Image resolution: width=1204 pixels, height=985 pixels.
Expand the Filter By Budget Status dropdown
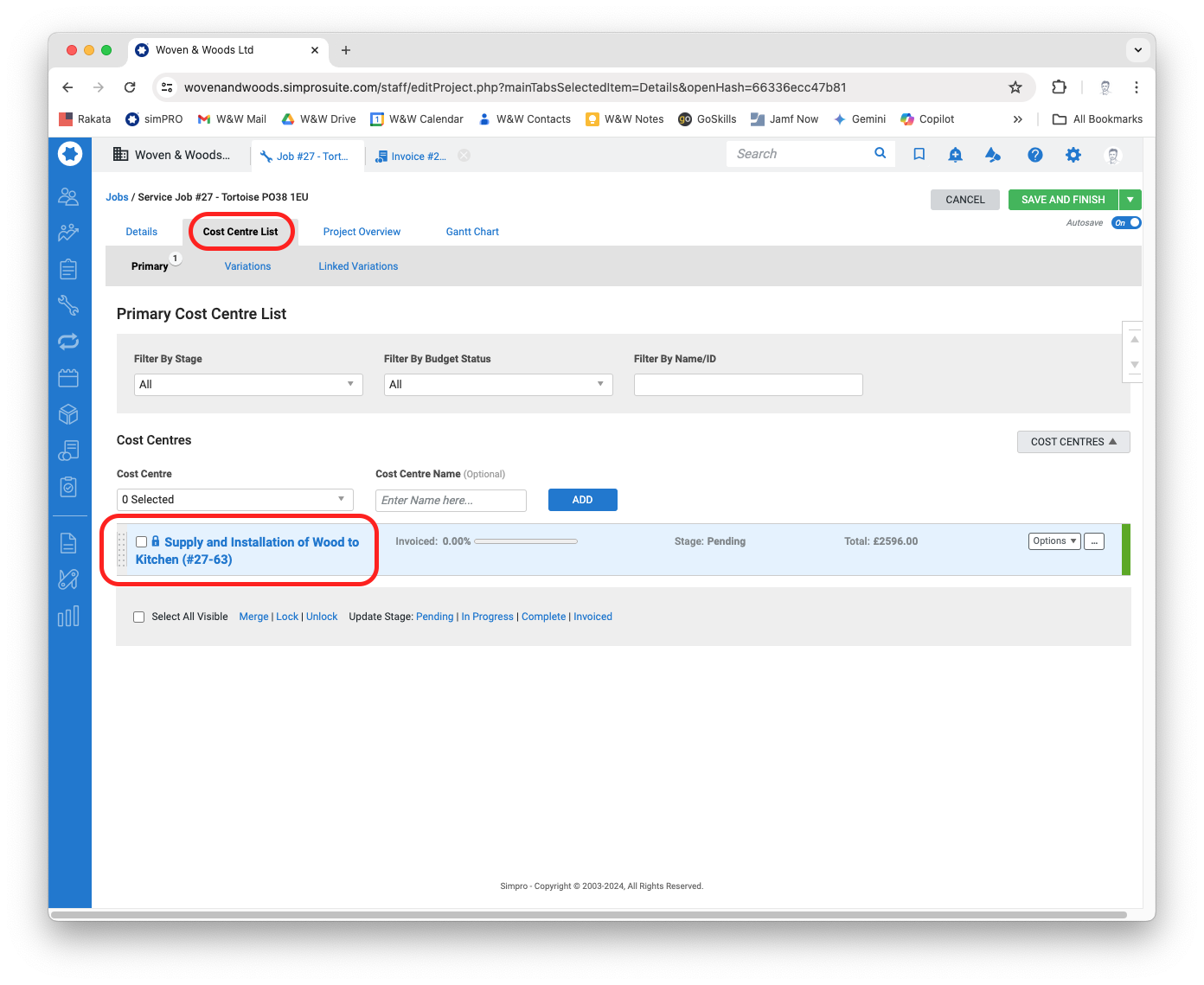[498, 385]
